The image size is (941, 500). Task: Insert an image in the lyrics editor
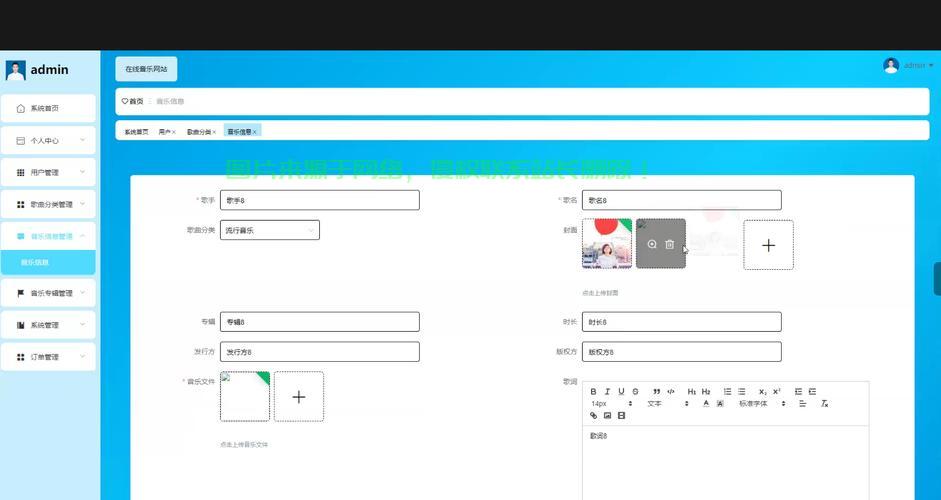(607, 415)
